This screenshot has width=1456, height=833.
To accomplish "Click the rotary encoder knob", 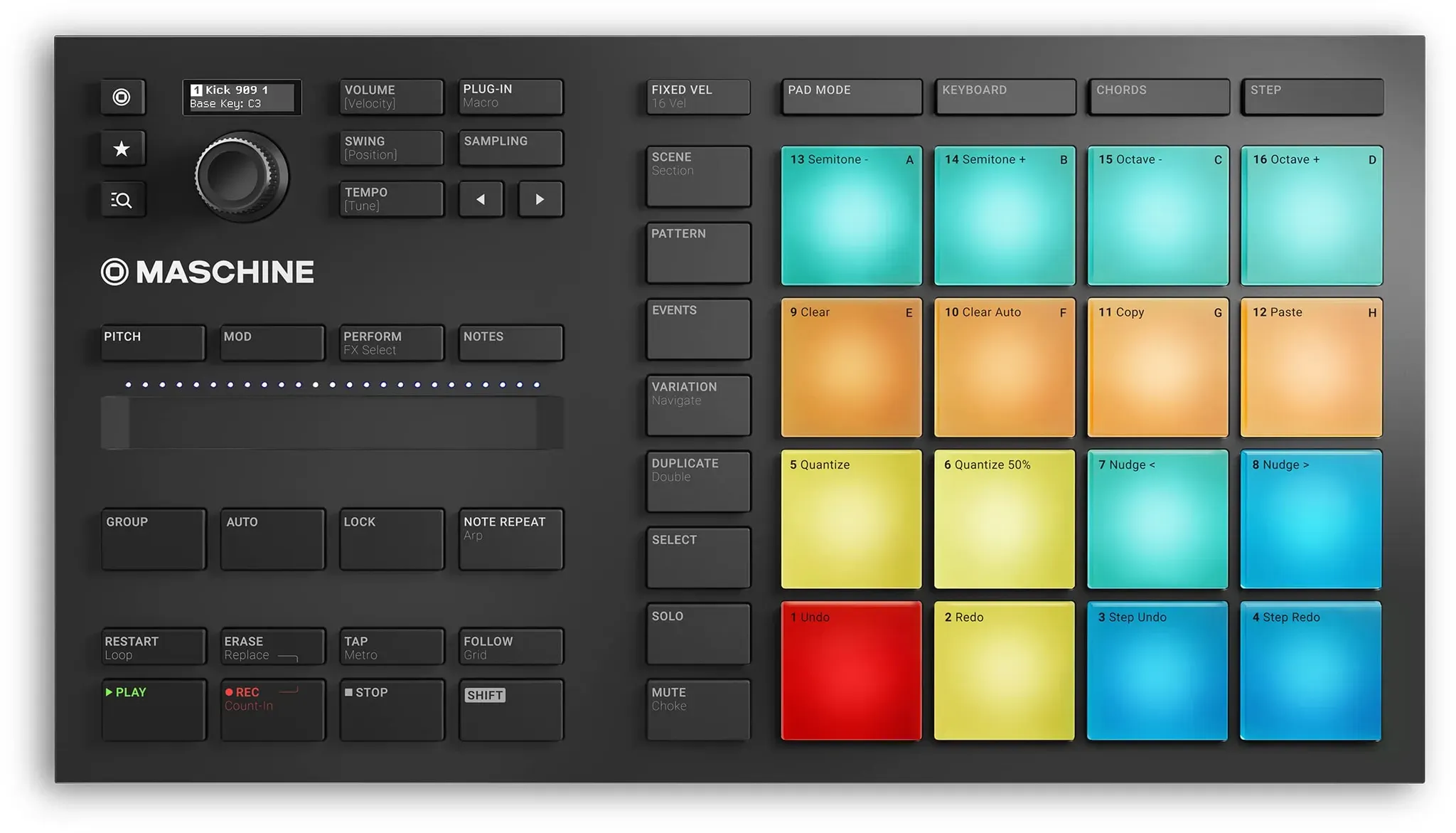I will click(241, 176).
